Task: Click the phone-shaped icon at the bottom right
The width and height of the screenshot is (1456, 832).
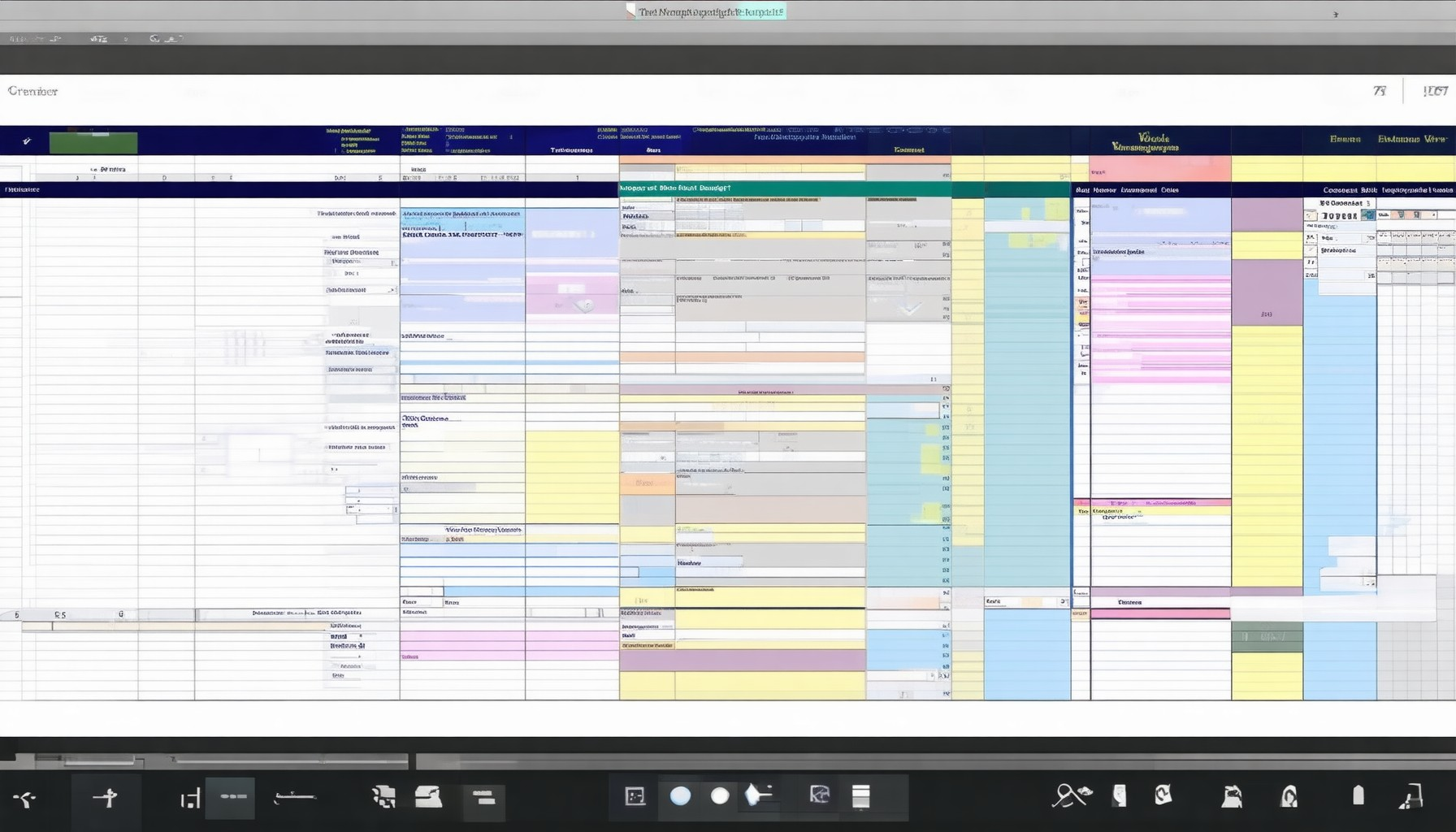Action: tap(1120, 795)
